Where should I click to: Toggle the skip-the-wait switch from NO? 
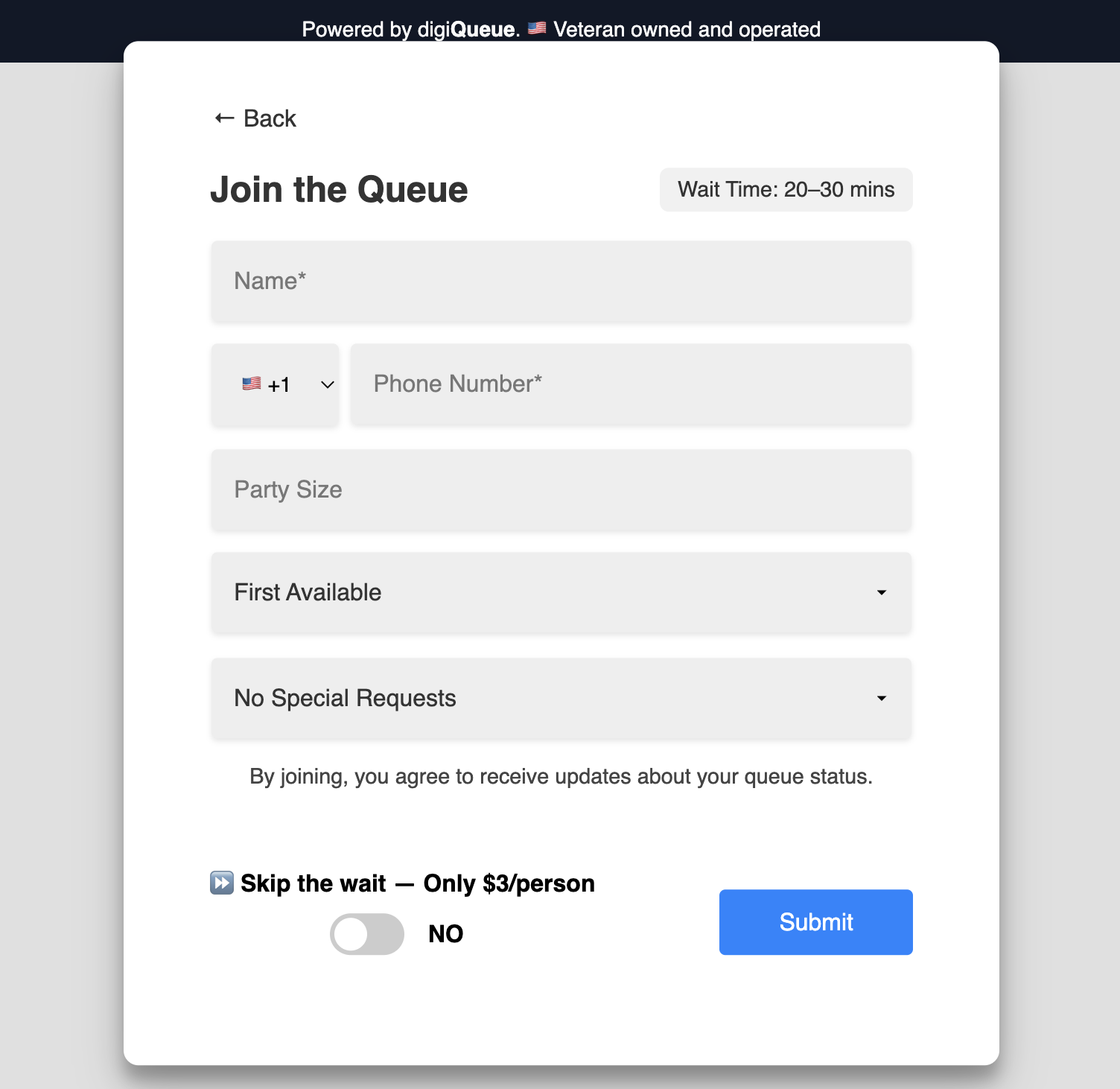click(x=366, y=933)
